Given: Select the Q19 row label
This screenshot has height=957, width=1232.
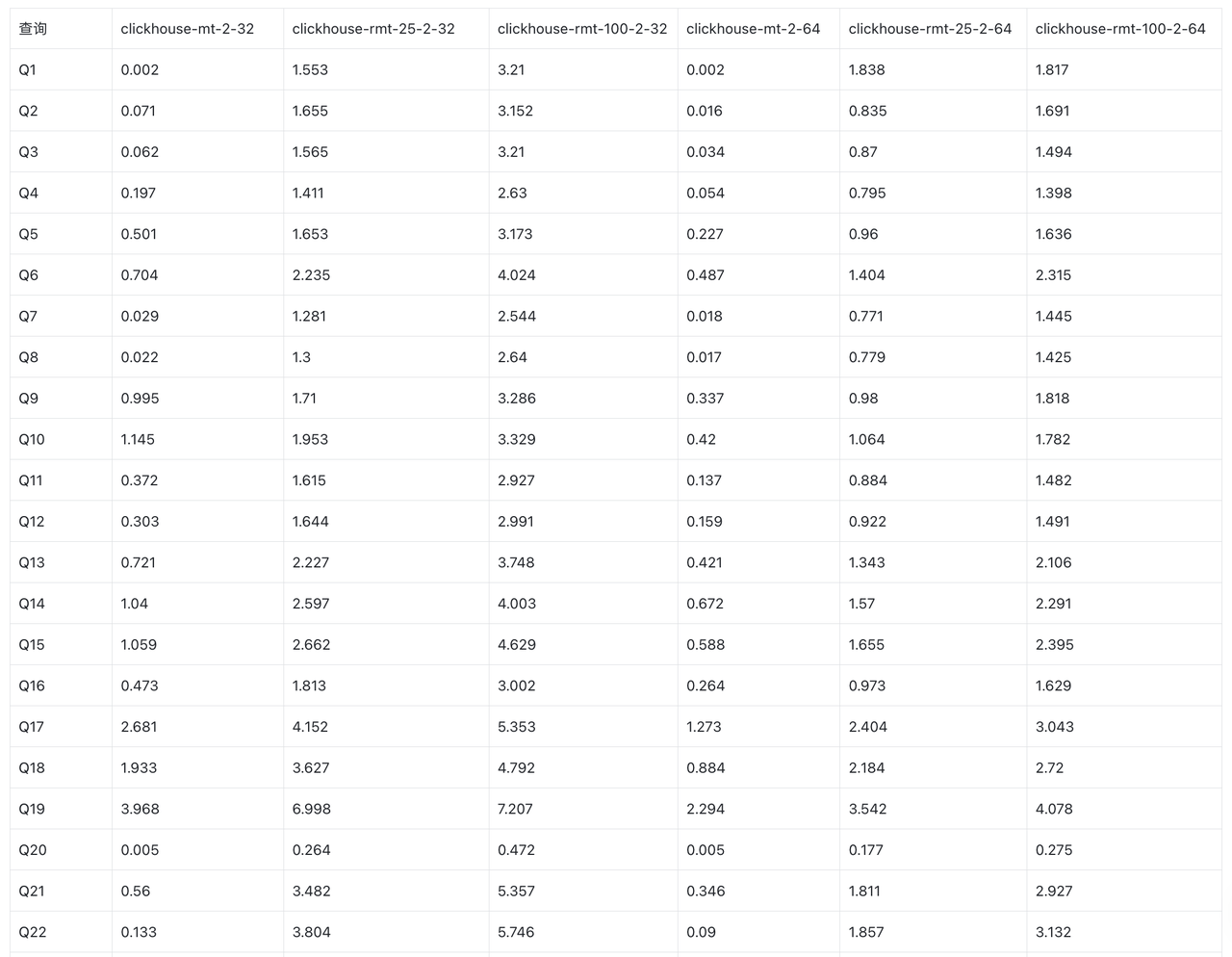Looking at the screenshot, I should click(x=32, y=809).
